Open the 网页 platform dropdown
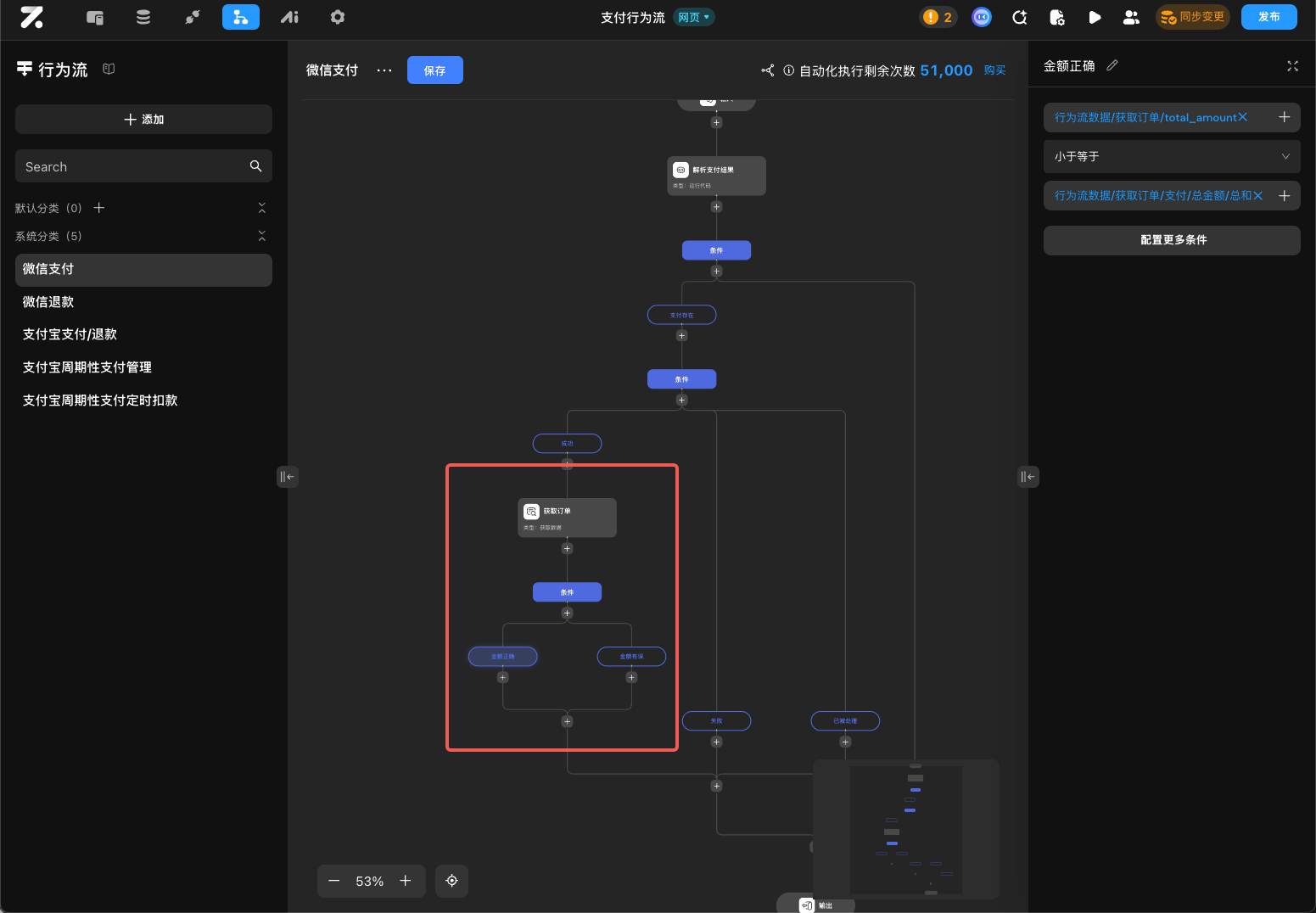1316x913 pixels. pos(693,17)
